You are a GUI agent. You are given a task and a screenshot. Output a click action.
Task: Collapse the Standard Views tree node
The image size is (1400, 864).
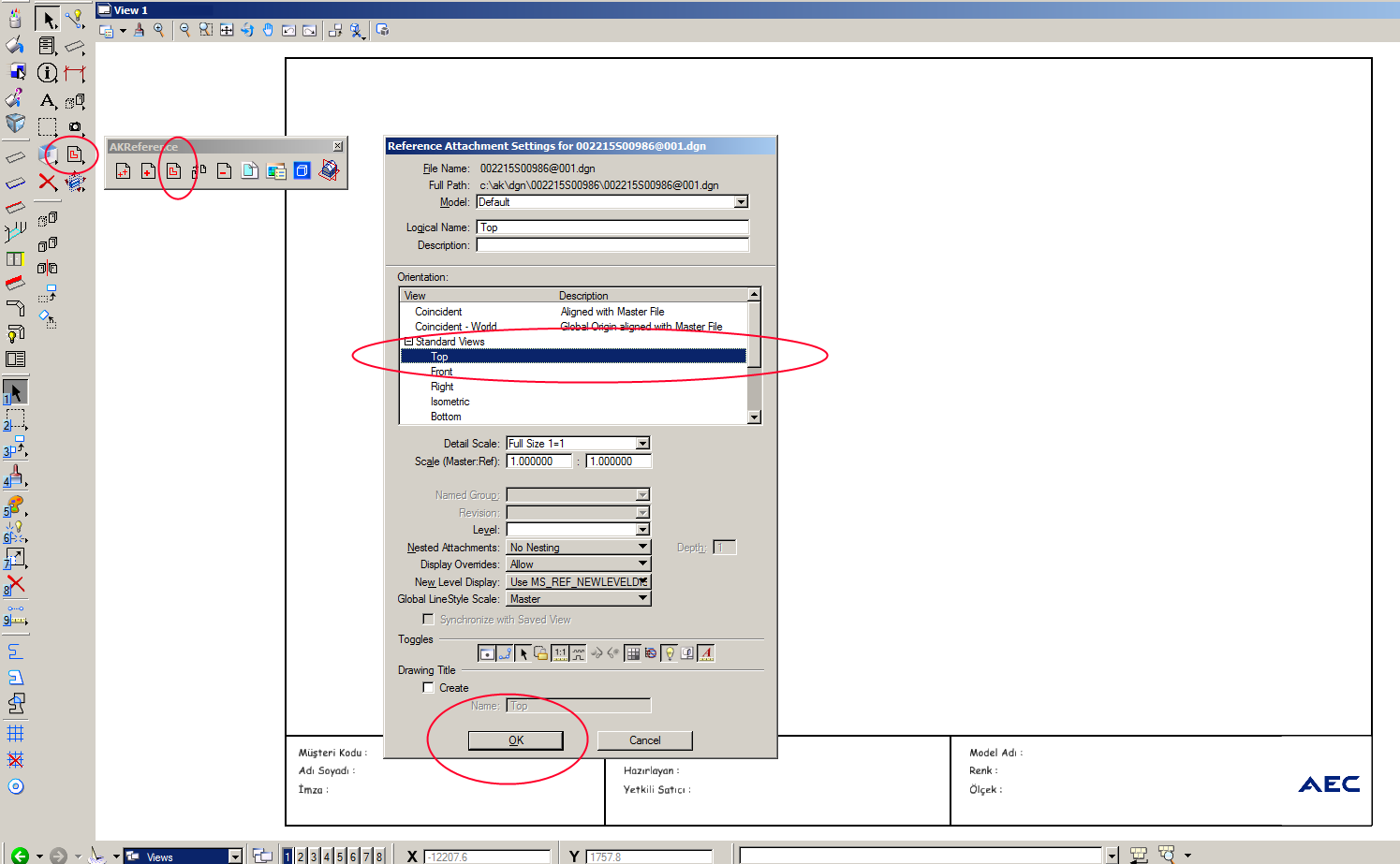tap(408, 342)
